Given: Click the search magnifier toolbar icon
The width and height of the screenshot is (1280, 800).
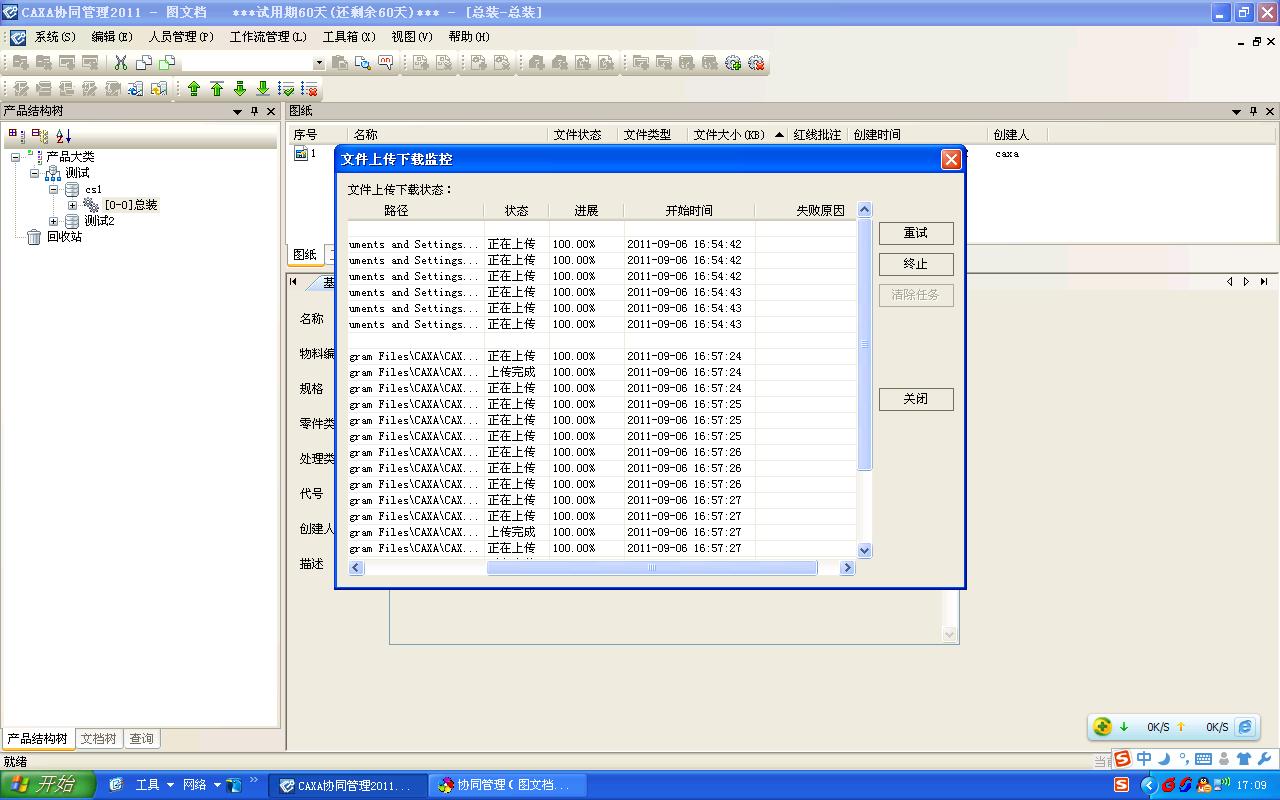Looking at the screenshot, I should coord(363,63).
